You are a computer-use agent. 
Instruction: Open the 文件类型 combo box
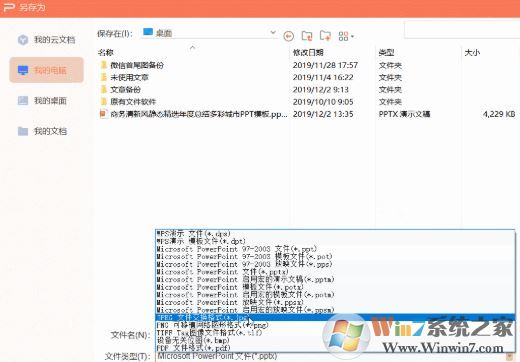click(x=336, y=356)
